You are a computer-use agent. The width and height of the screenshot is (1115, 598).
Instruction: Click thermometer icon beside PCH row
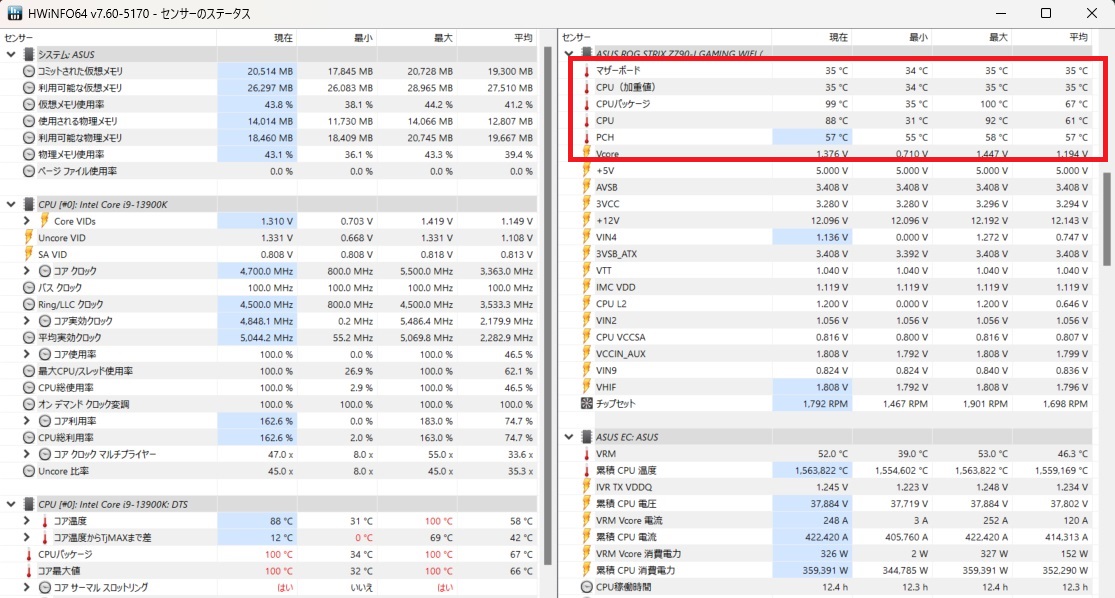(587, 137)
